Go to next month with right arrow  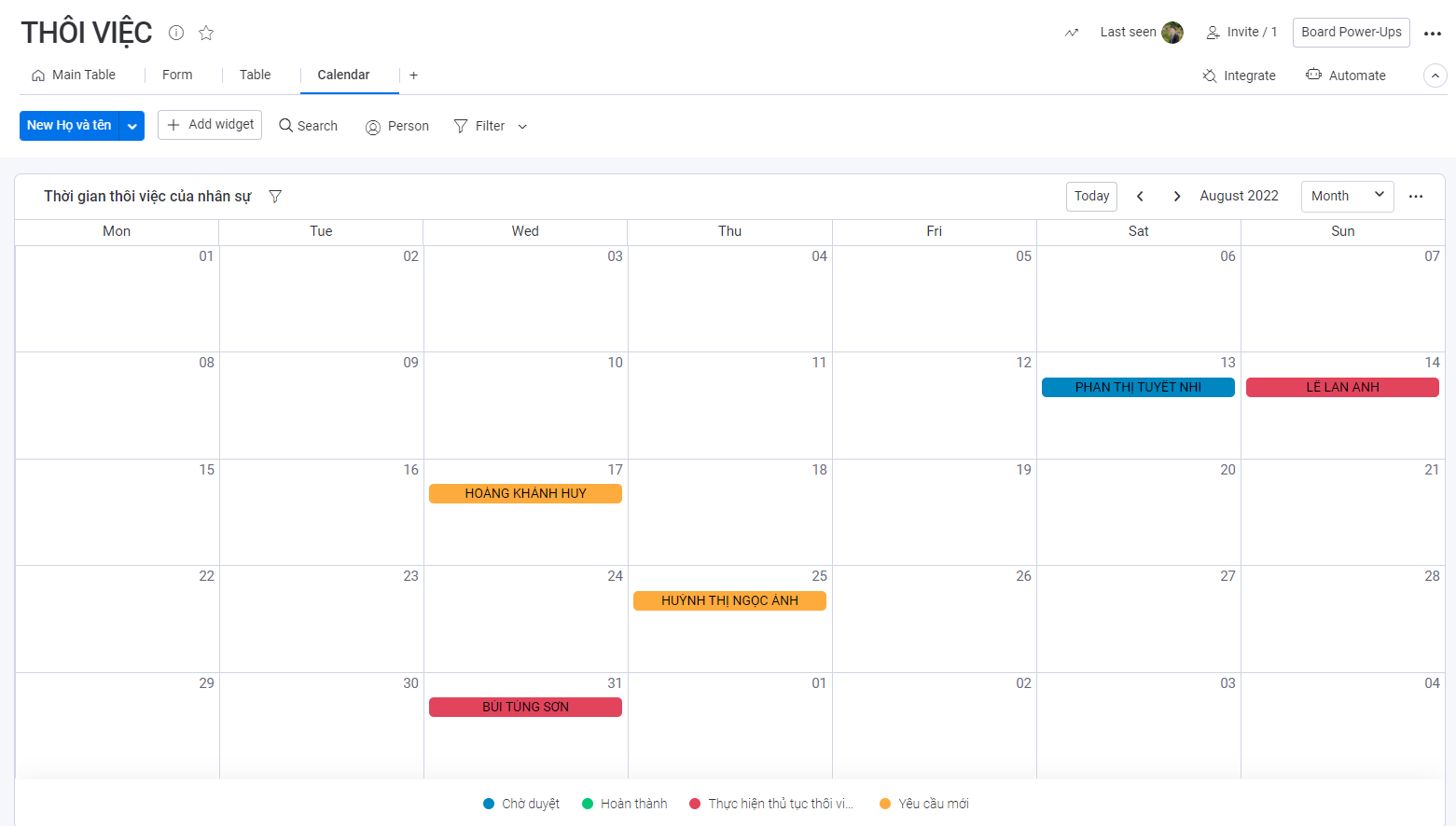[x=1177, y=197]
